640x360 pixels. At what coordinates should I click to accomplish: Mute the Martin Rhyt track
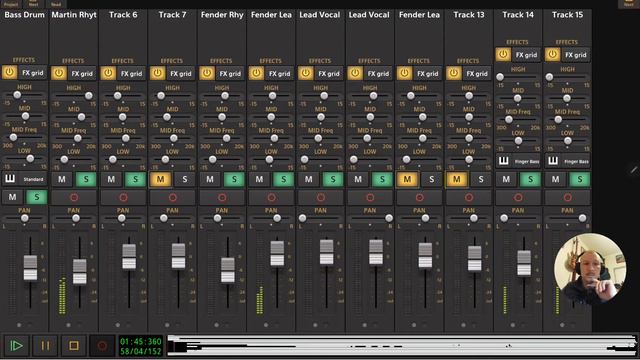coord(62,179)
